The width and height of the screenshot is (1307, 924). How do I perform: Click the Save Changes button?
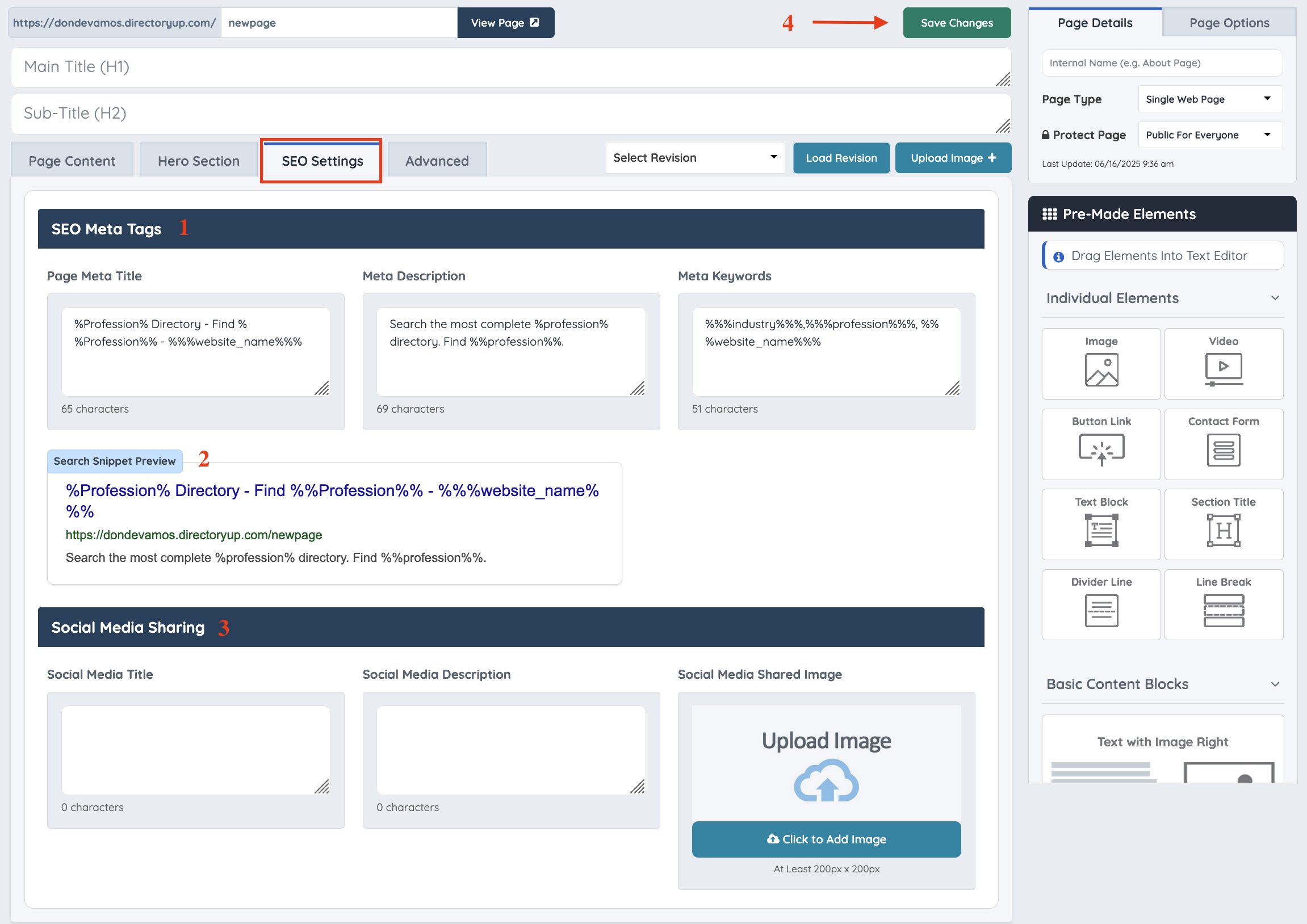point(956,23)
